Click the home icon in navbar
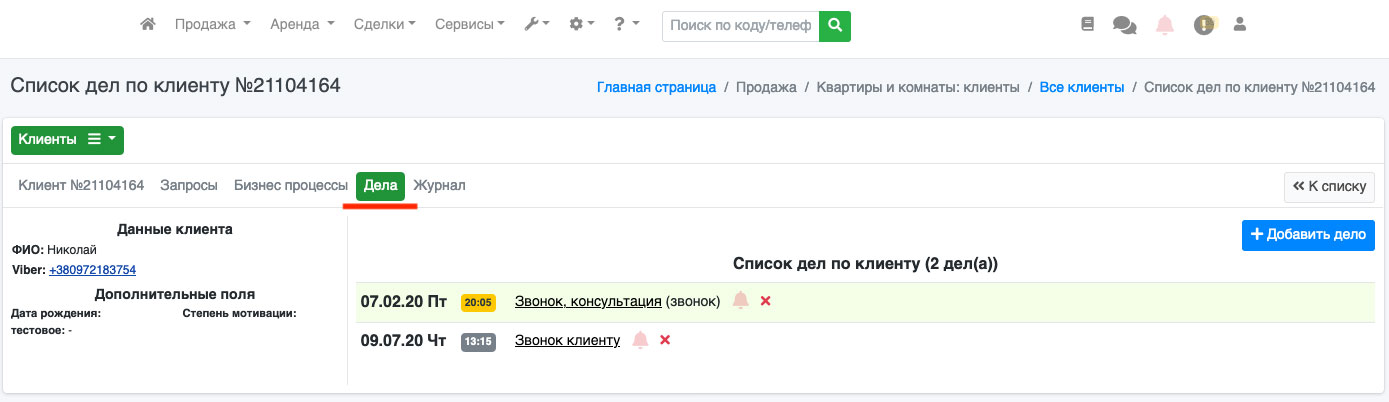Viewport: 1389px width, 402px height. [x=148, y=25]
